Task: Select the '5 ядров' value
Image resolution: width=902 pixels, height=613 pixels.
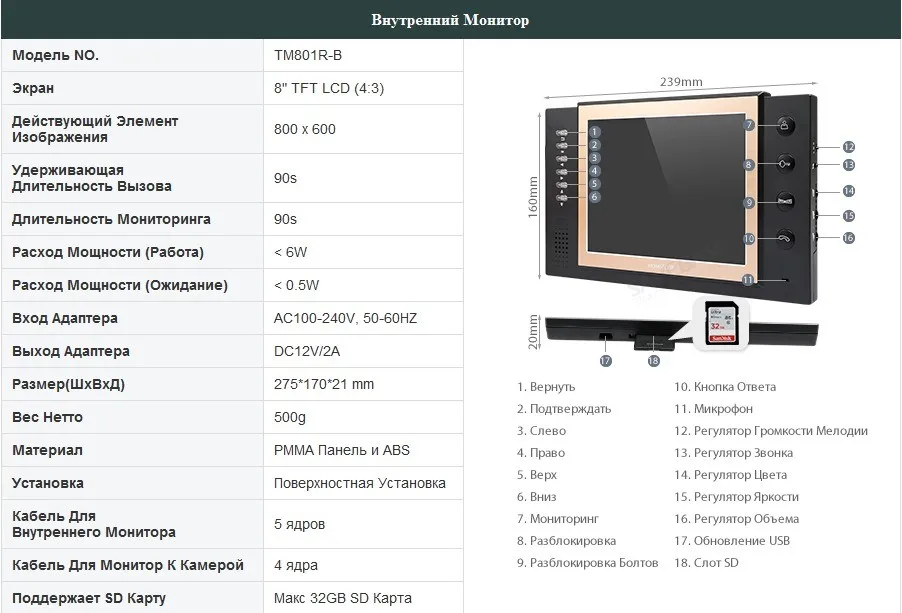Action: [299, 524]
